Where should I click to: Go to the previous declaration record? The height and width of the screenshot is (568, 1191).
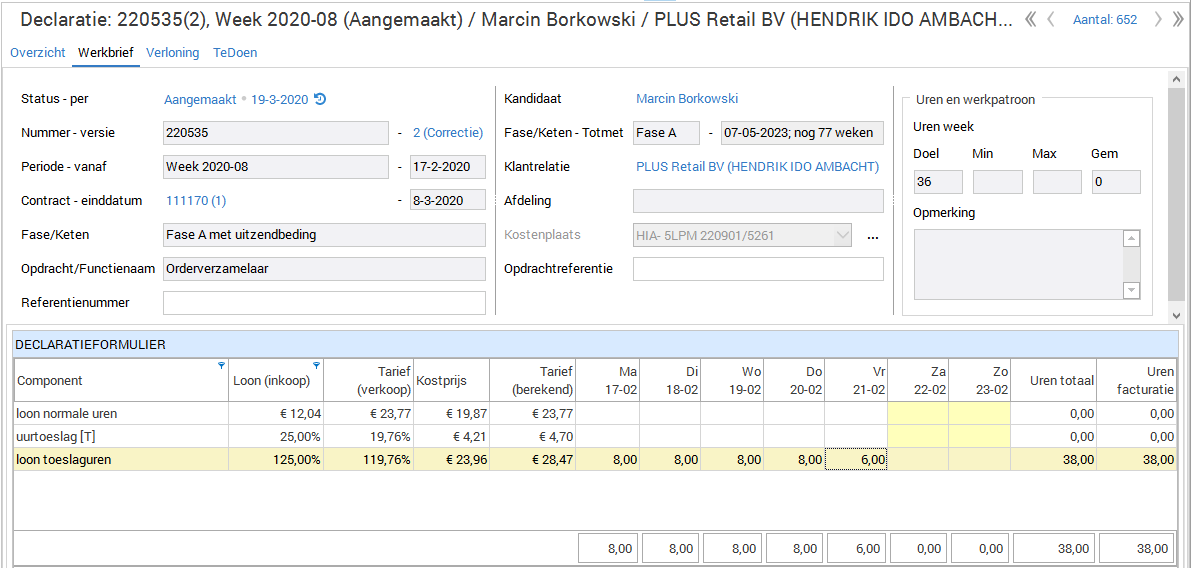click(1051, 19)
